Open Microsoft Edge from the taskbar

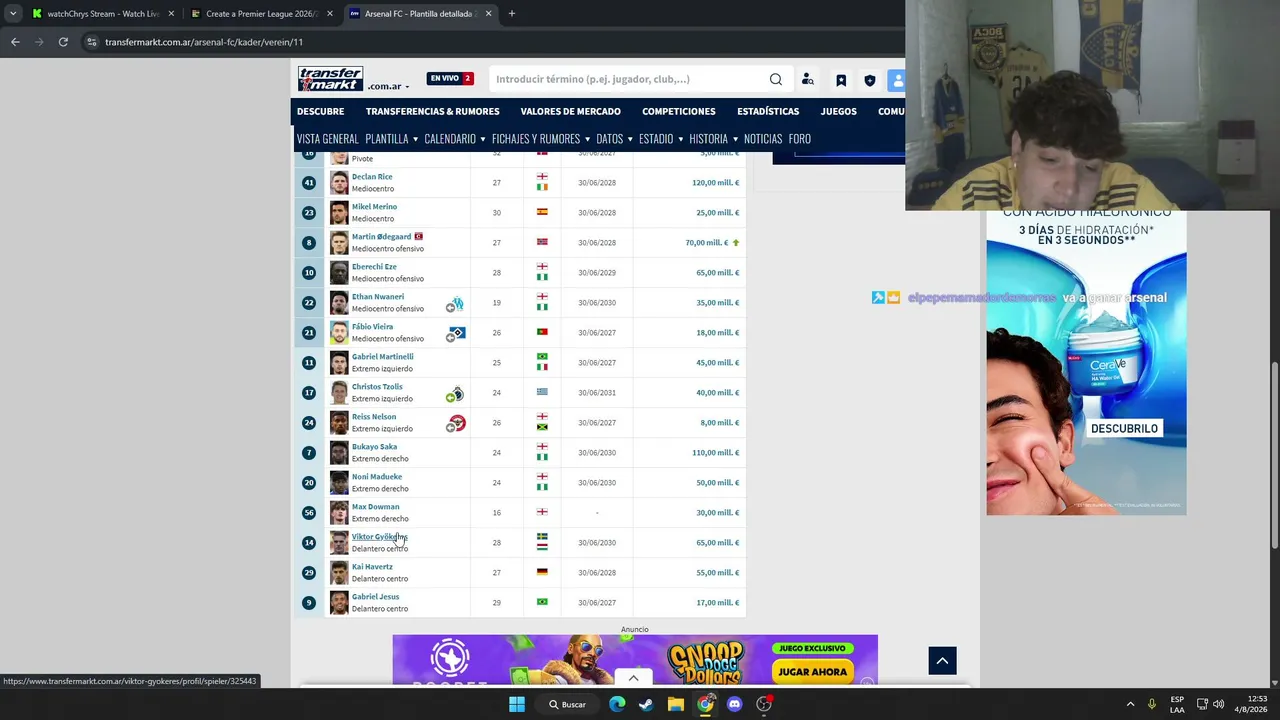[617, 704]
